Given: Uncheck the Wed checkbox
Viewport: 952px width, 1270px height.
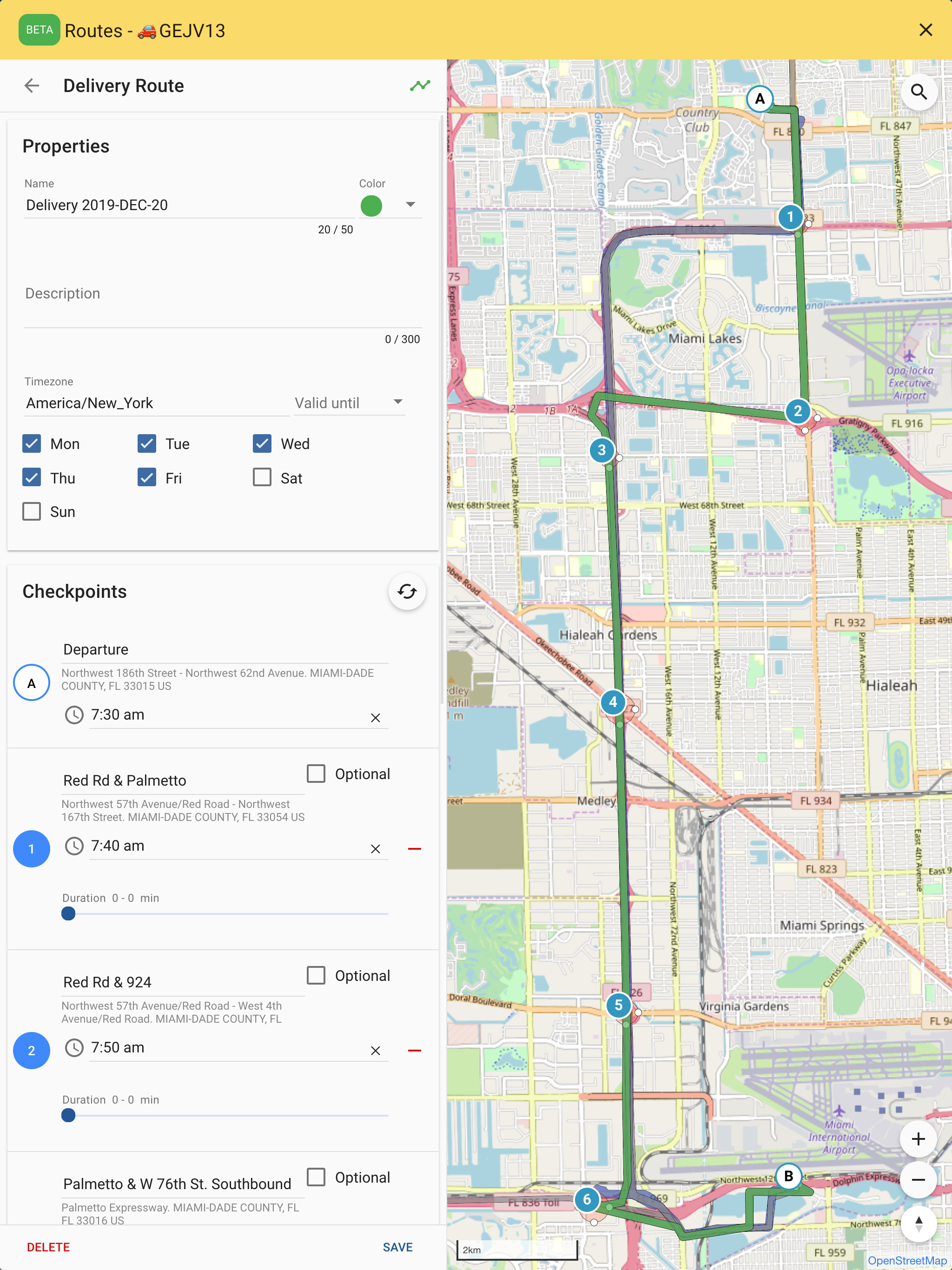Looking at the screenshot, I should coord(262,444).
